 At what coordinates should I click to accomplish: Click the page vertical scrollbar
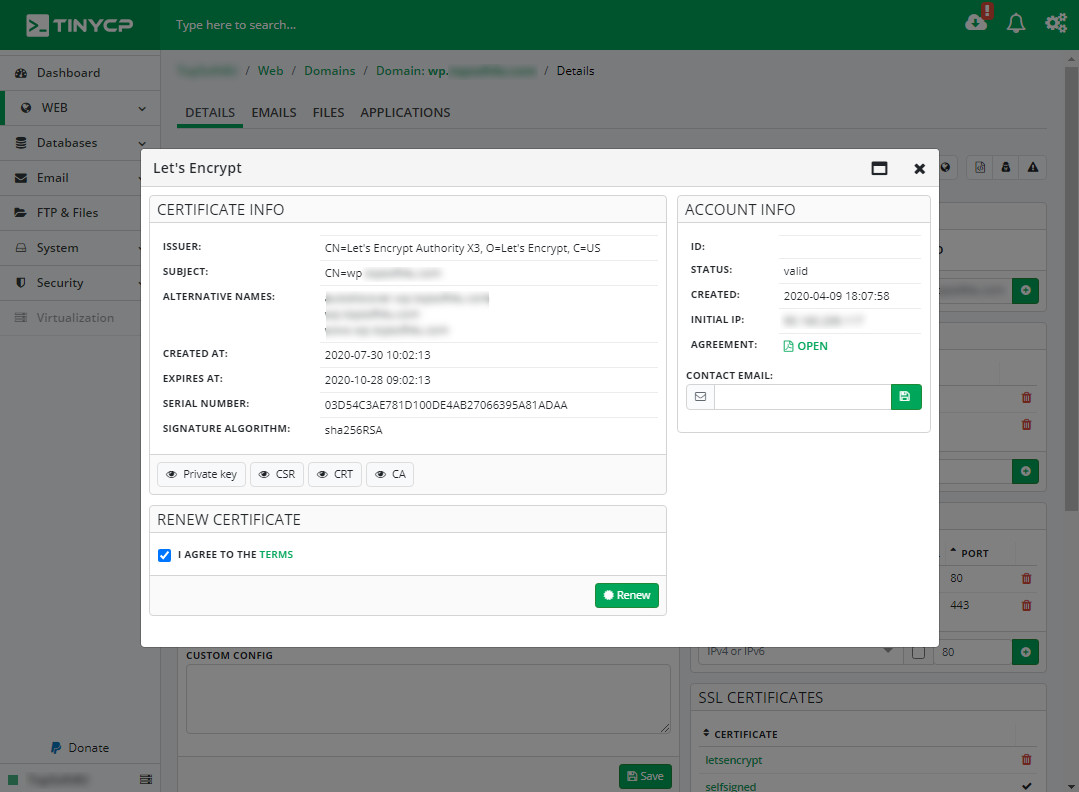[1071, 289]
